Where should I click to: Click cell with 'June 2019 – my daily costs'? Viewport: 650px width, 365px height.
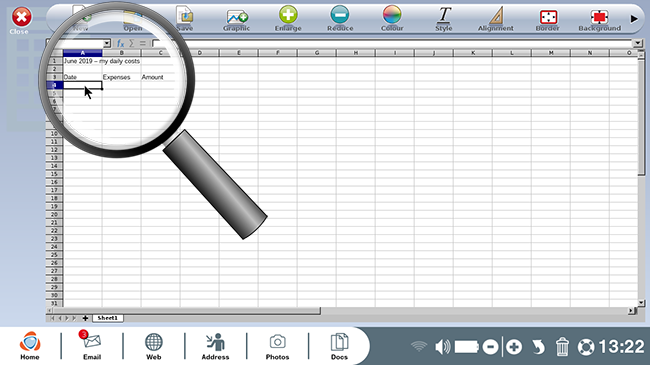[102, 61]
